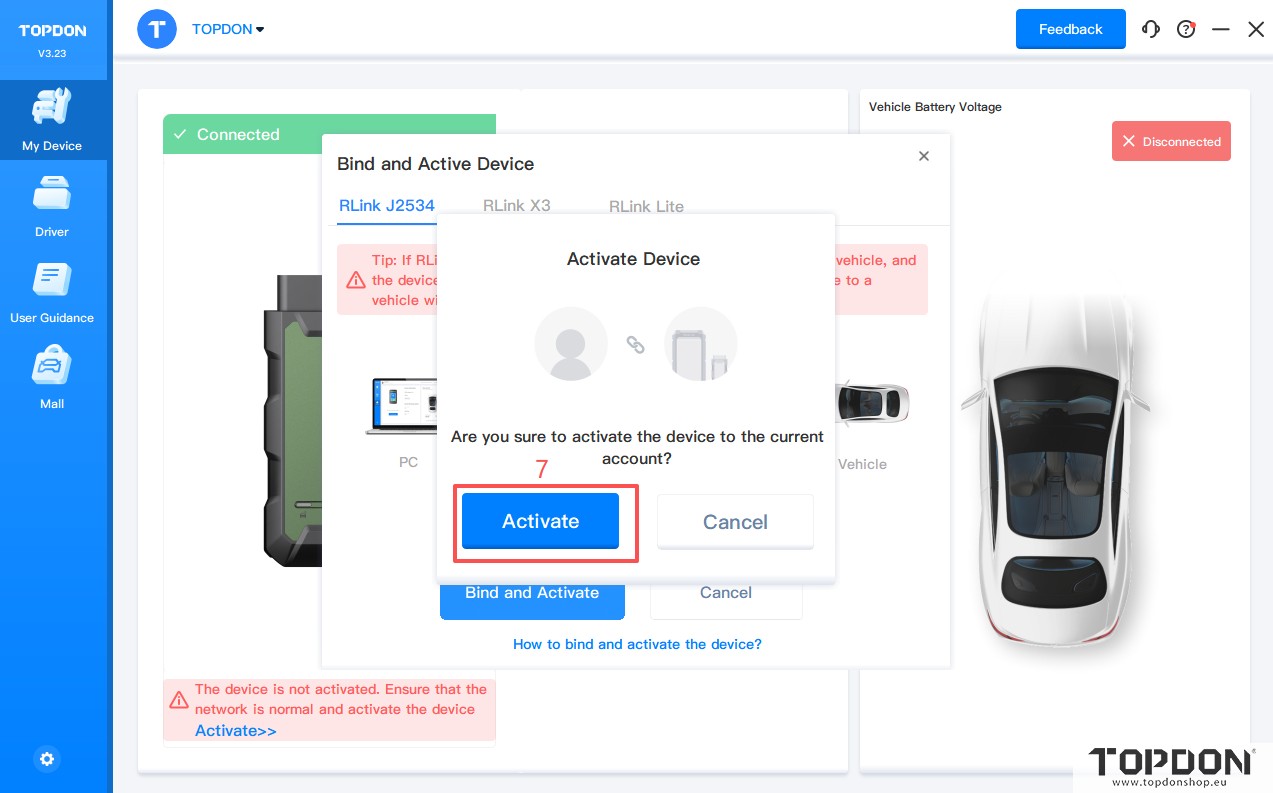Click Bind and Activate button
The image size is (1273, 793).
(x=532, y=600)
